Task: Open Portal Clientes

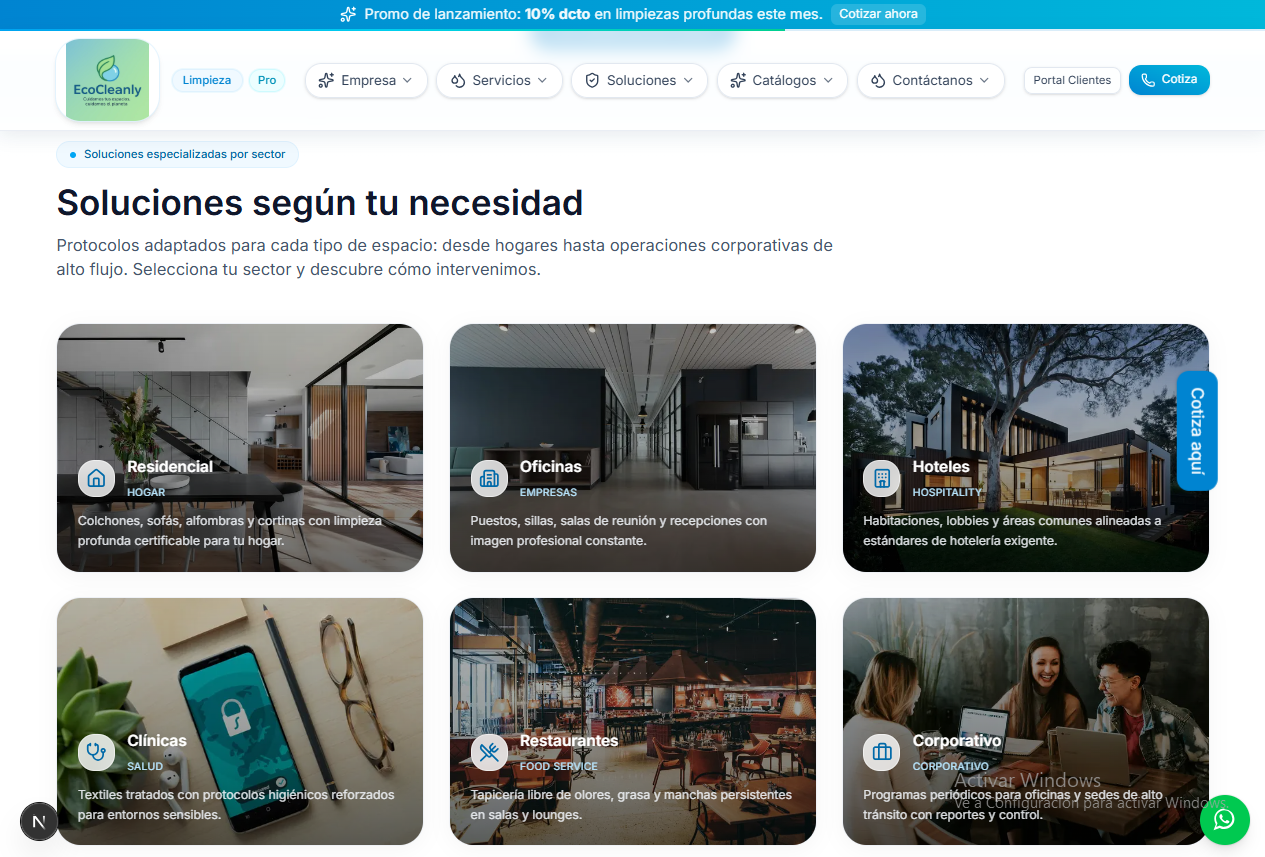Action: pyautogui.click(x=1072, y=80)
